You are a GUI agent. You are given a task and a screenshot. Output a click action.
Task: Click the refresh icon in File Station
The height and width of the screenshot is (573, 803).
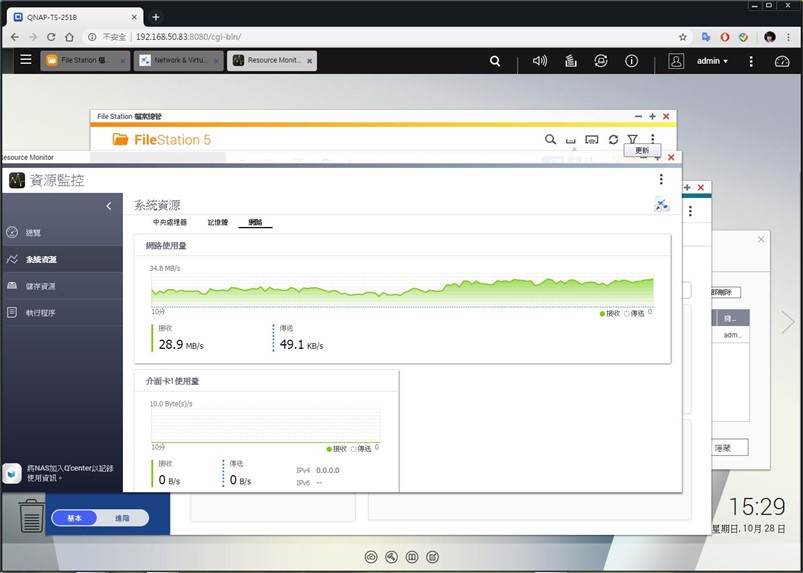point(613,139)
